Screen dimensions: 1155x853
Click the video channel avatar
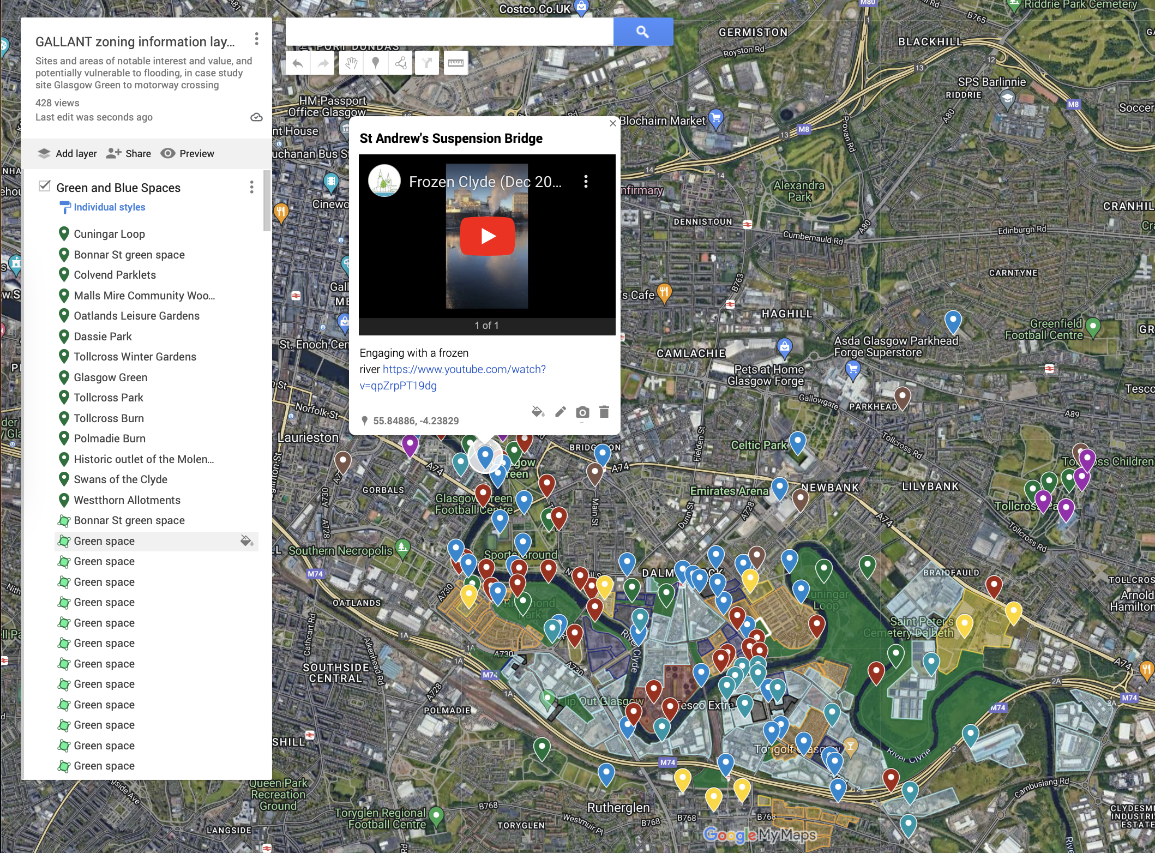pyautogui.click(x=384, y=181)
